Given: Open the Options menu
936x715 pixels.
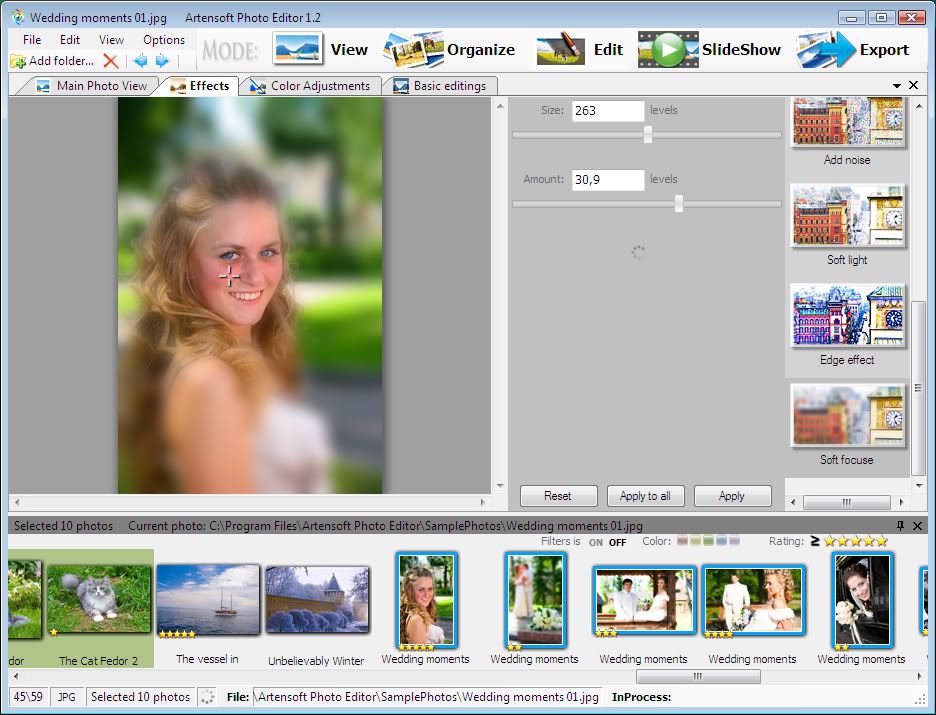Looking at the screenshot, I should pyautogui.click(x=164, y=40).
